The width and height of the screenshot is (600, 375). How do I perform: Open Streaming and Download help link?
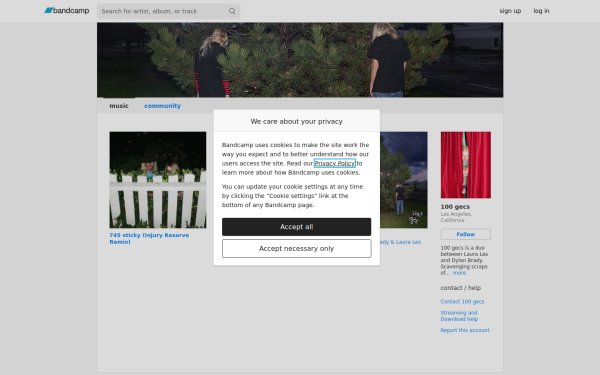point(459,316)
